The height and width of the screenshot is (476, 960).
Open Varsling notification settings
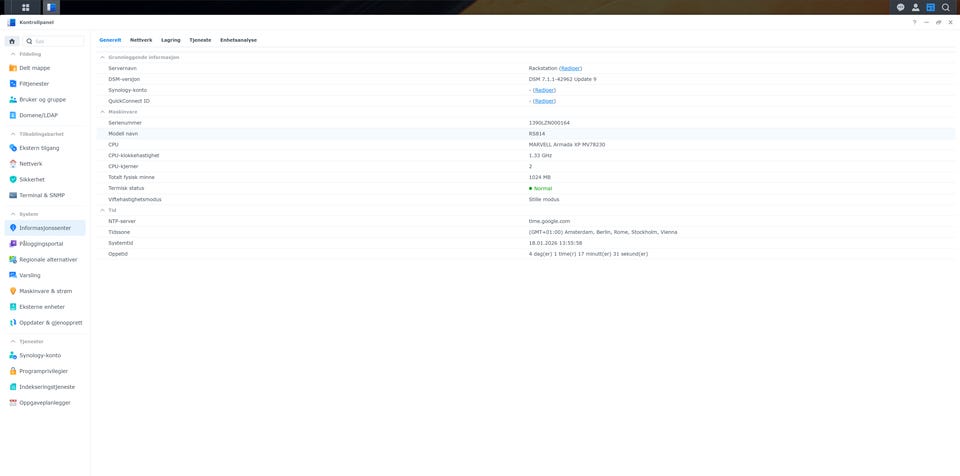click(45, 275)
